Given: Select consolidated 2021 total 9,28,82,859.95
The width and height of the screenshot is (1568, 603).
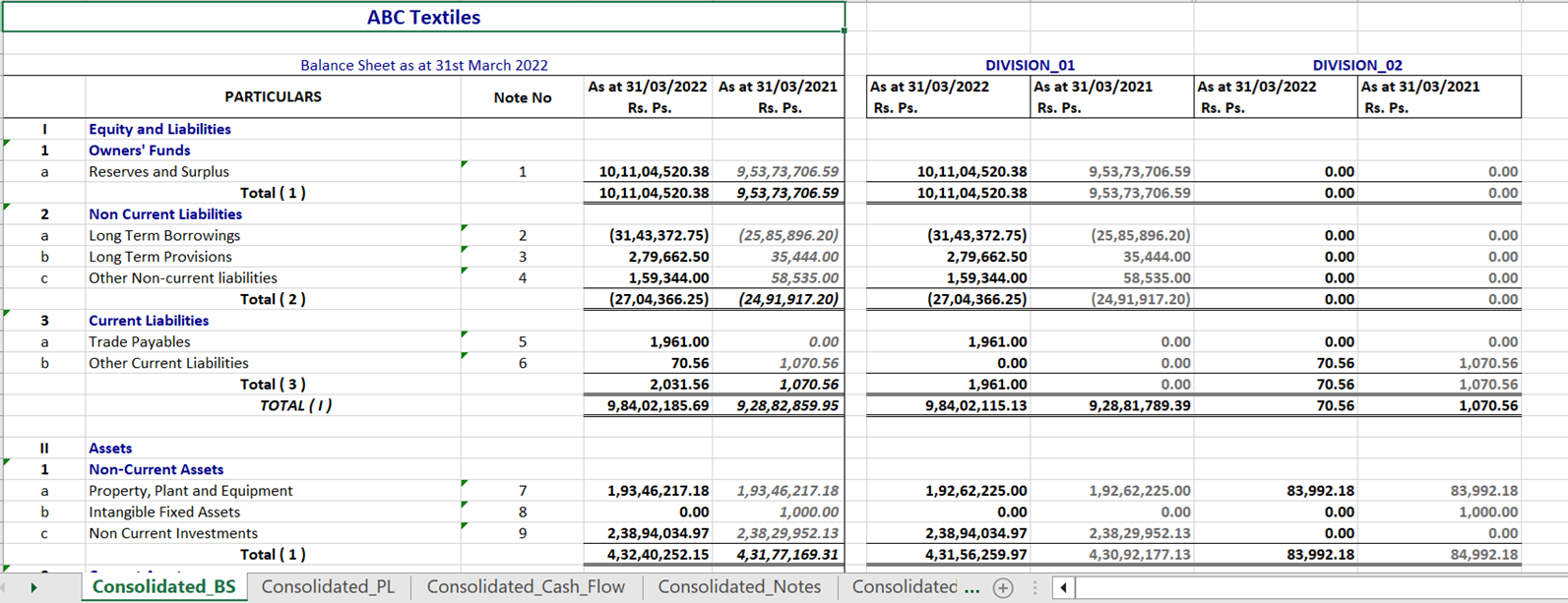Looking at the screenshot, I should (786, 405).
